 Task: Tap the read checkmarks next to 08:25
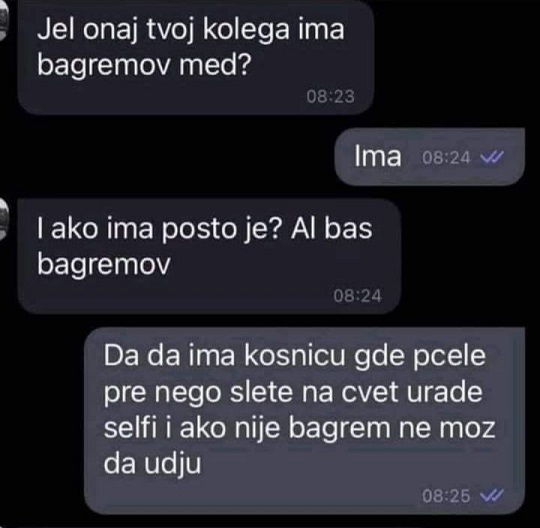tap(492, 495)
